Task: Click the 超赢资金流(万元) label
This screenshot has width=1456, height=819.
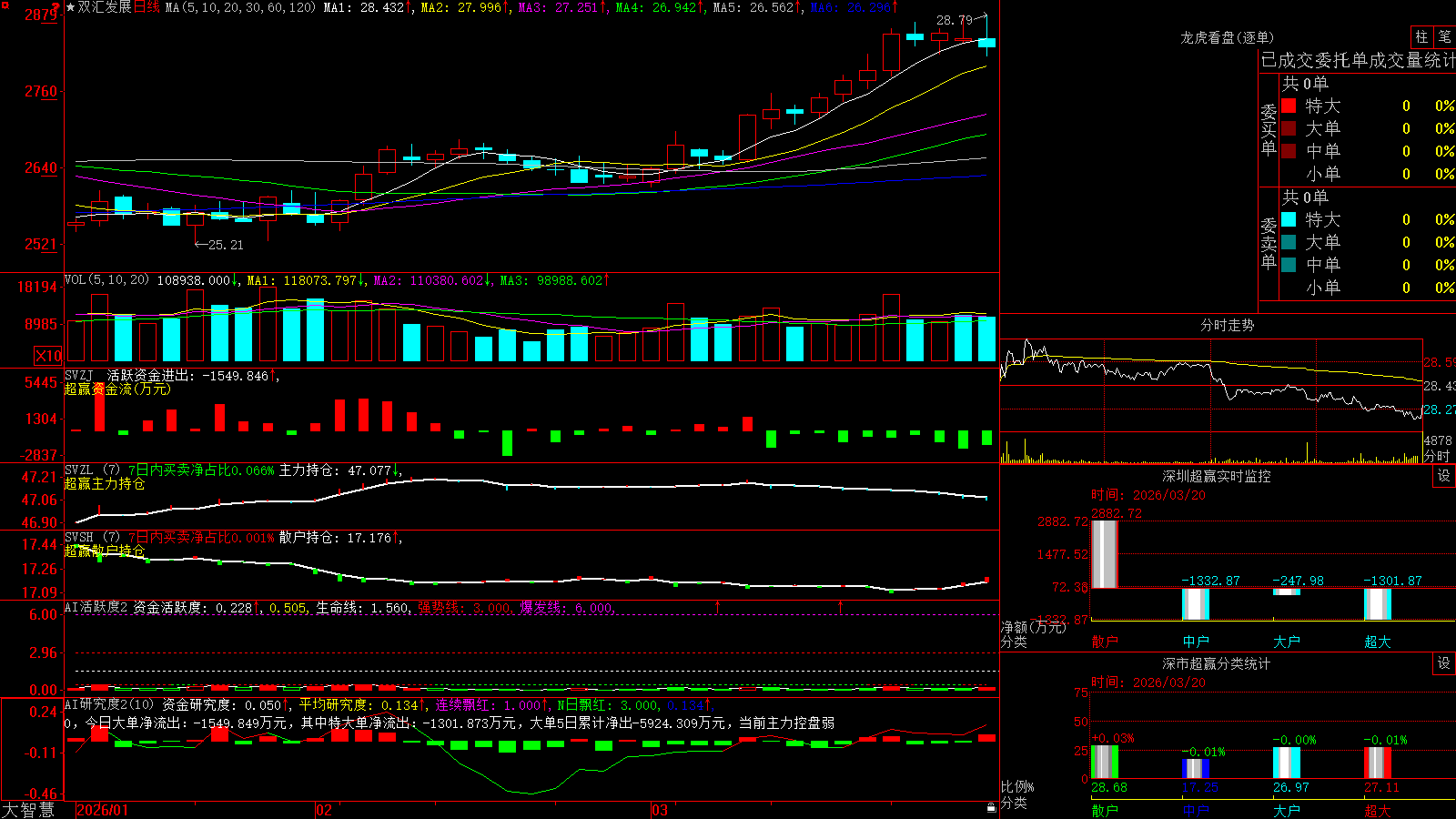Action: 117,389
